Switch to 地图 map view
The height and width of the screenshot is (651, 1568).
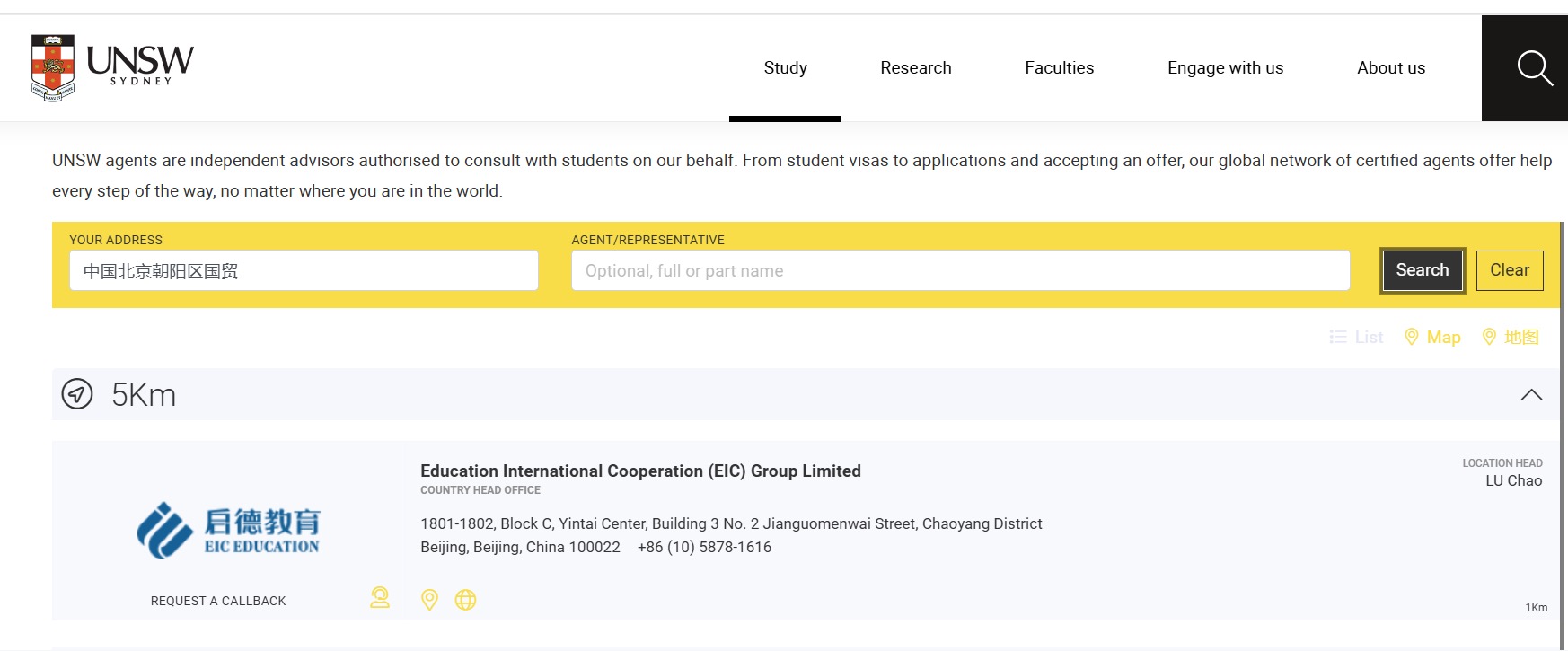(1511, 337)
